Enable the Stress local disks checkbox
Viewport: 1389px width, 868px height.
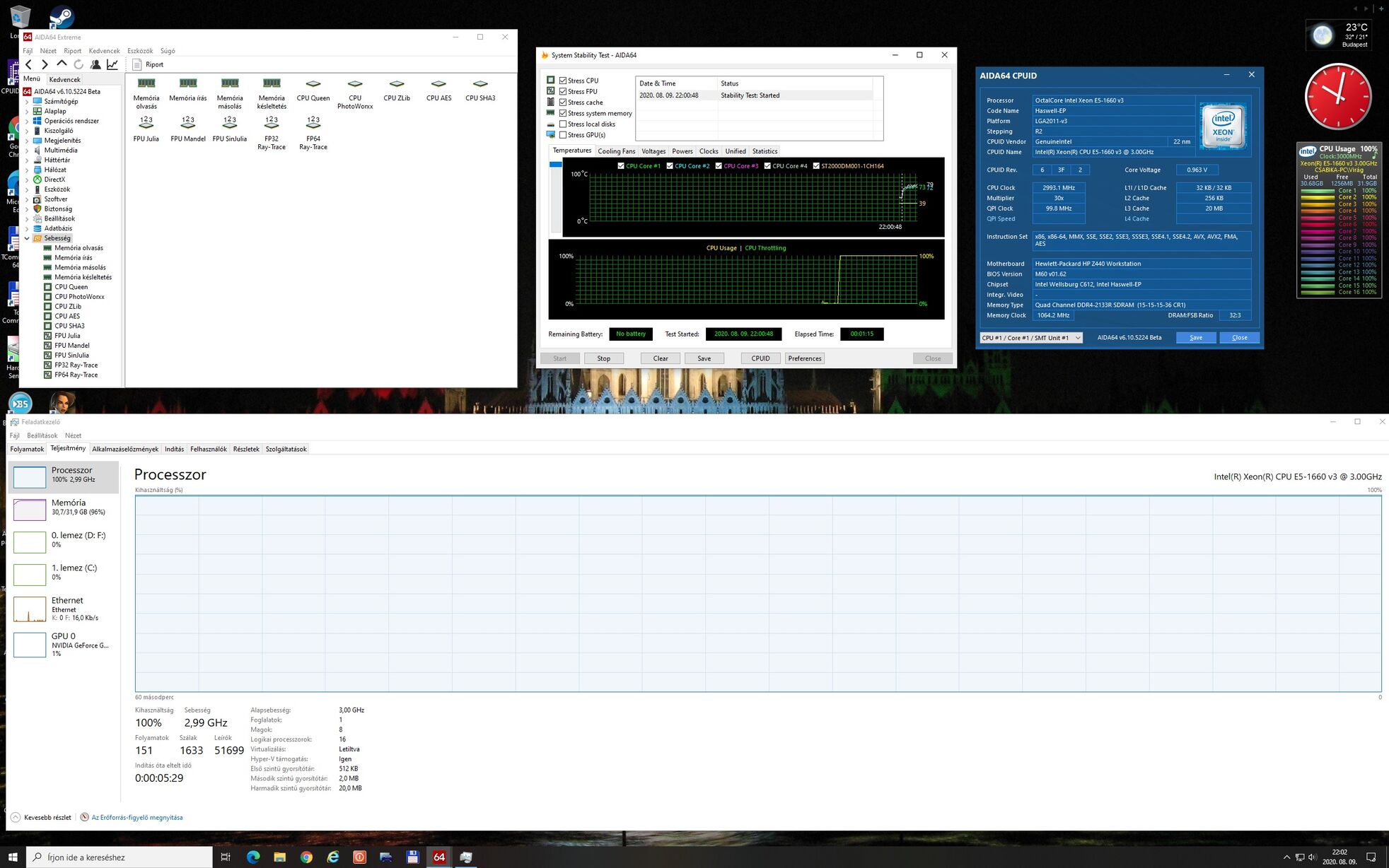point(564,124)
